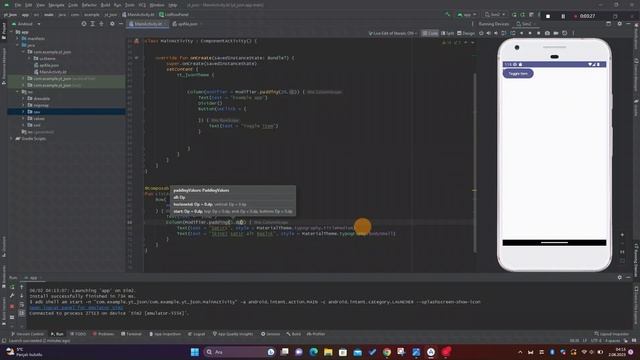Pause the screen recording

coord(563,16)
